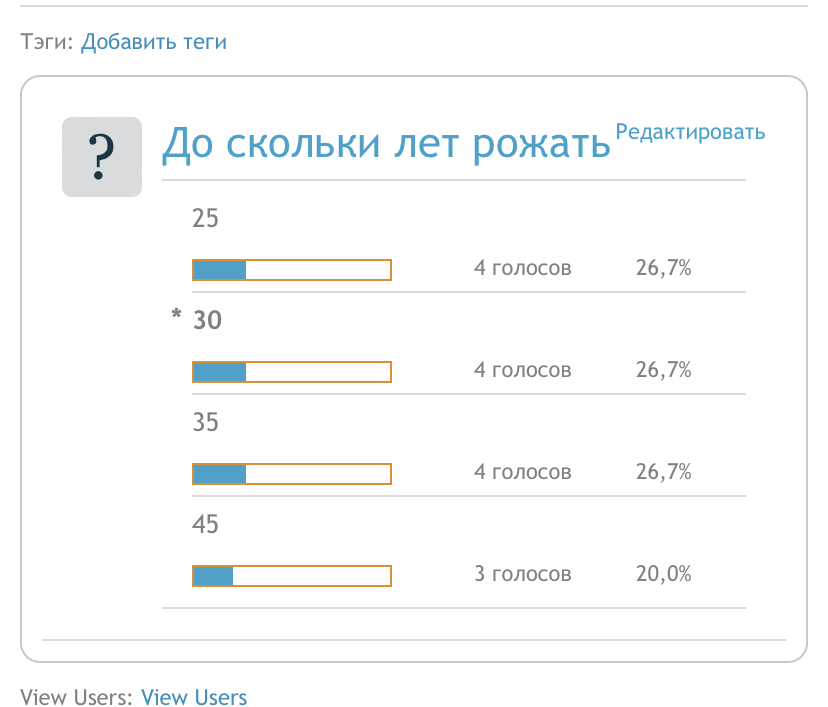
Task: Click the result bar for option 45
Action: (291, 575)
